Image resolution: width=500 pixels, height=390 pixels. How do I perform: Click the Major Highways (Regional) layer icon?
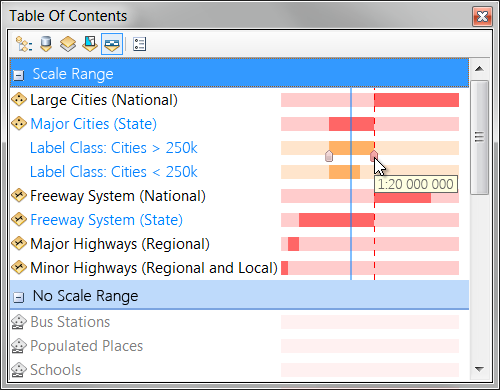pyautogui.click(x=19, y=244)
